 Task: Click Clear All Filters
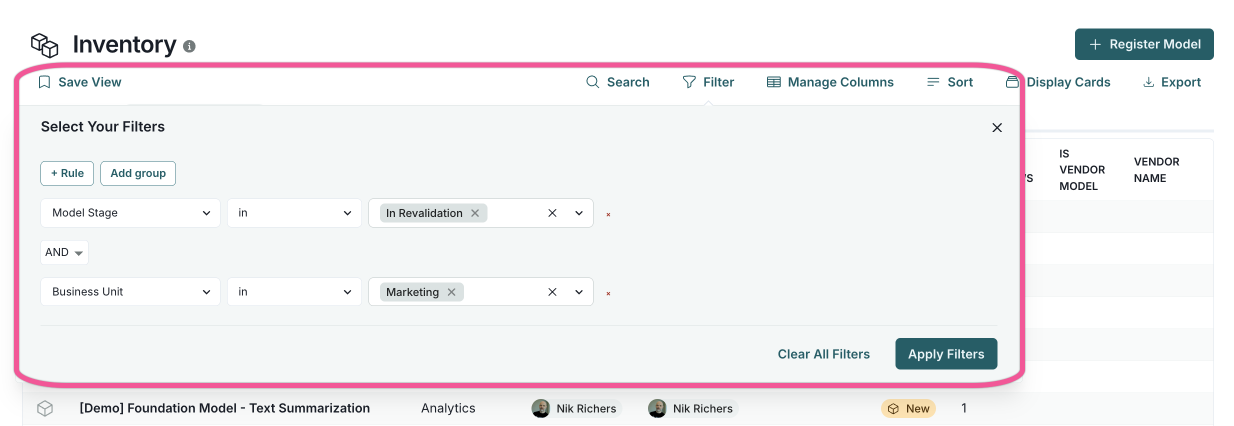824,354
